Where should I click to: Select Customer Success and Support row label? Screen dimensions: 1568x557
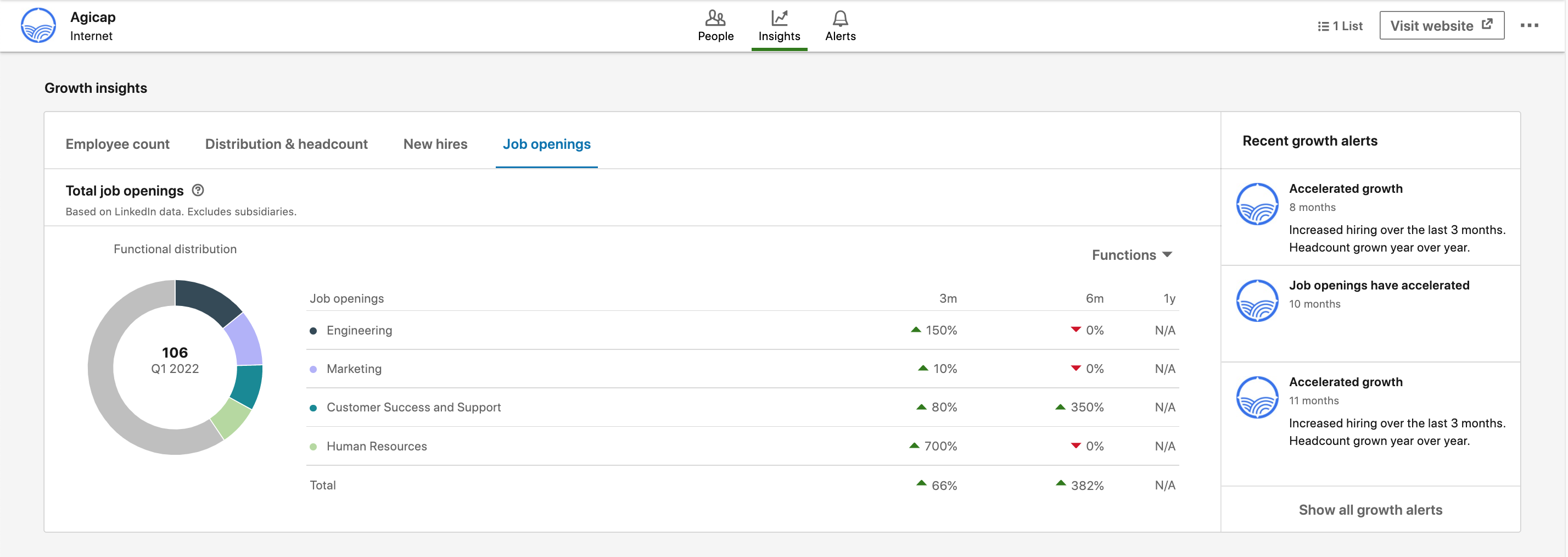pyautogui.click(x=413, y=407)
